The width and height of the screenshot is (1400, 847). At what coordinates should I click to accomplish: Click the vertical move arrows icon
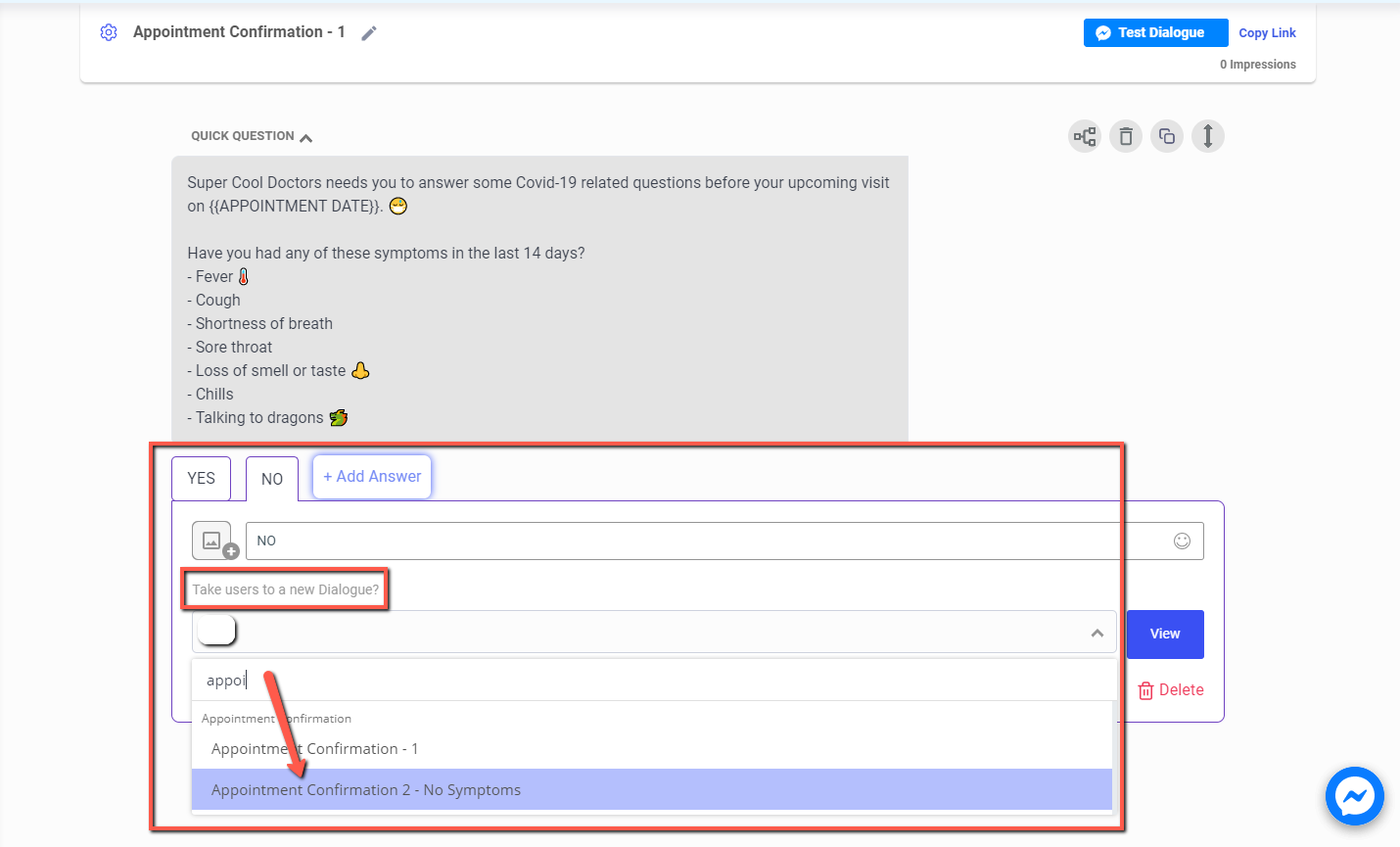click(1208, 136)
